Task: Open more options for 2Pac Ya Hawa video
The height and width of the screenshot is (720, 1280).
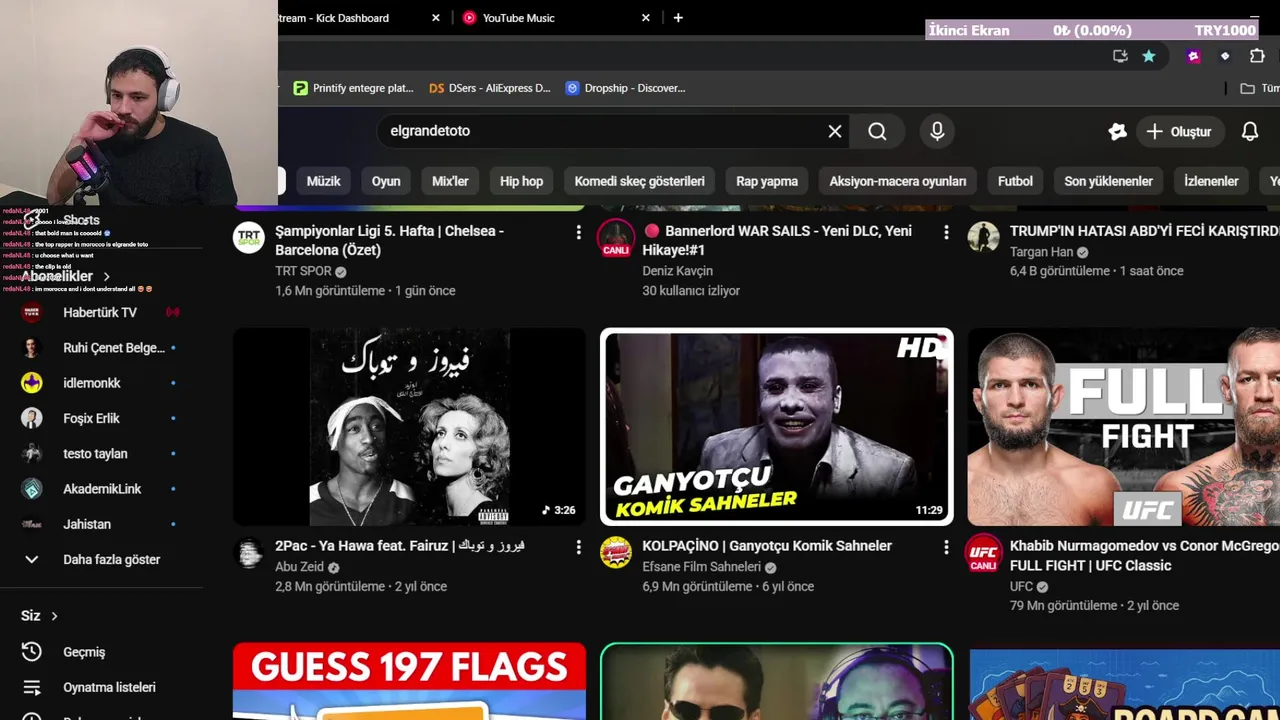Action: click(578, 547)
